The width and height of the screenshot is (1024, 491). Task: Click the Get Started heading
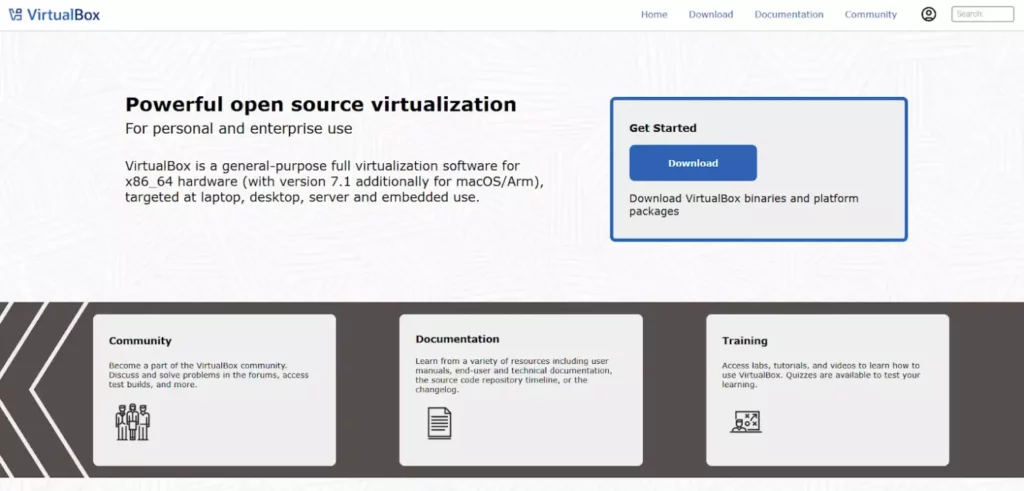[663, 128]
